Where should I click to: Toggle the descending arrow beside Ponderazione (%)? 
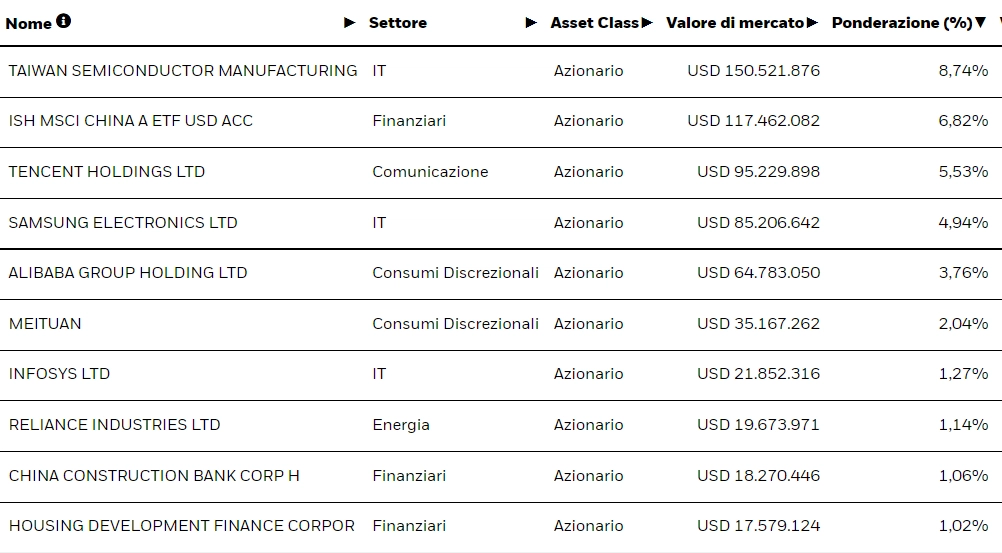980,22
